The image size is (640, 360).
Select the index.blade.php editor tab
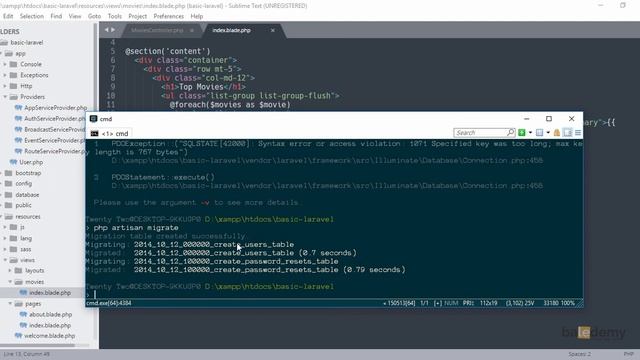[231, 30]
